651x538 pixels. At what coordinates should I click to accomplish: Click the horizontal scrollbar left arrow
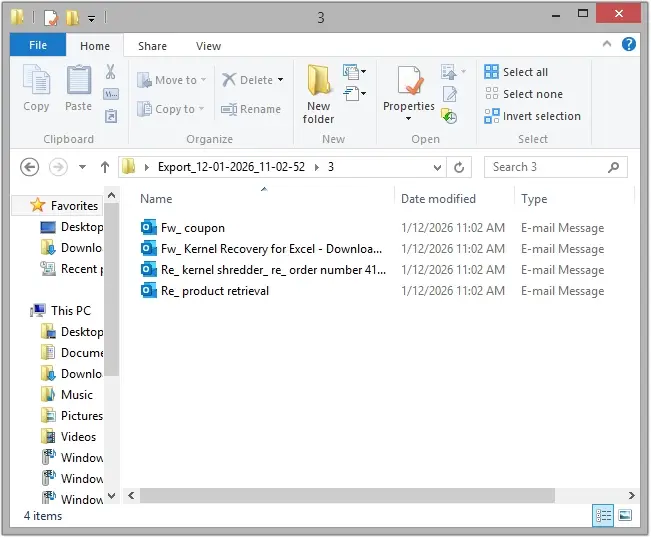(x=131, y=495)
